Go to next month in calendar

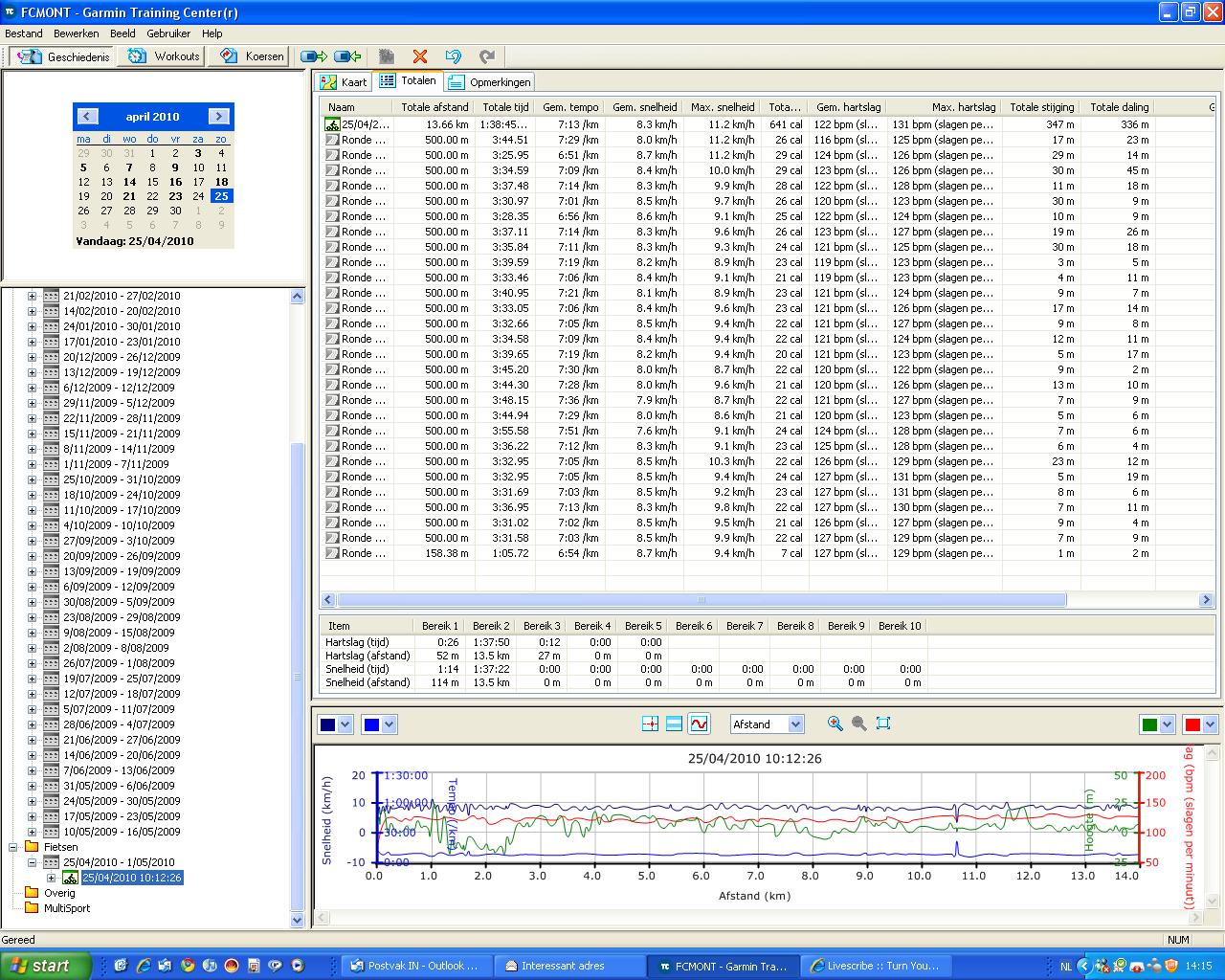pyautogui.click(x=218, y=117)
